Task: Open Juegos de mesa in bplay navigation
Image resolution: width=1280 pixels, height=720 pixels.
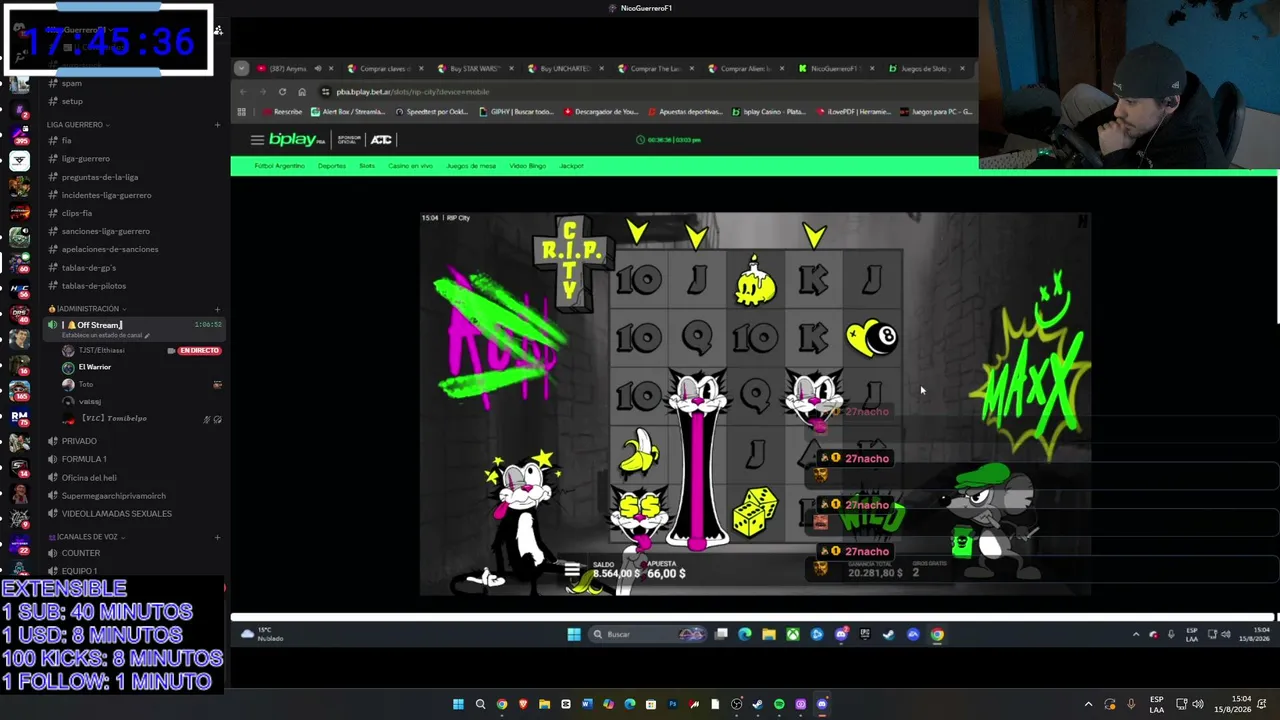Action: 471,166
